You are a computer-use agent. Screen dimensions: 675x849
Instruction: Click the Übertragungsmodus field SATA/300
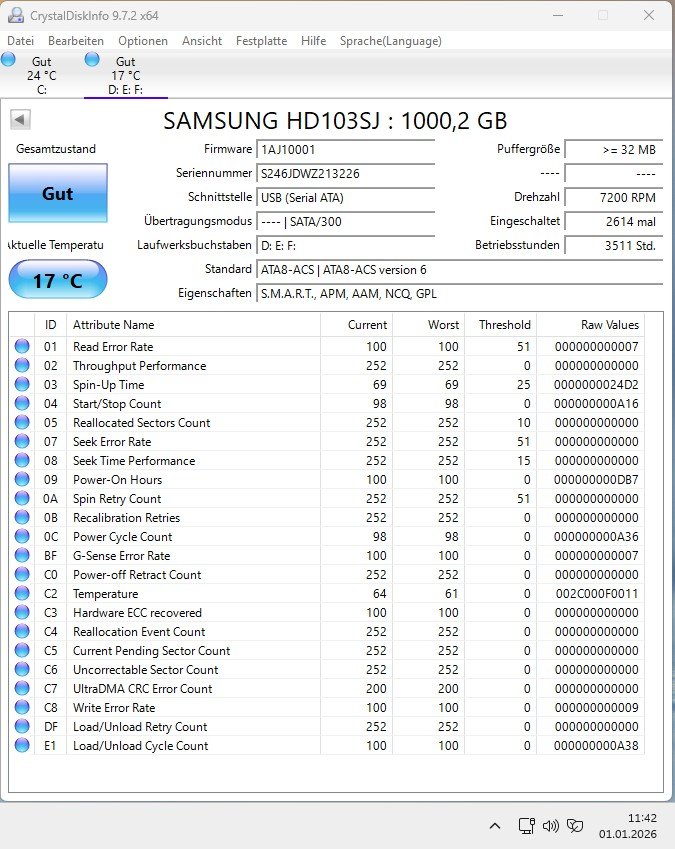tap(345, 221)
